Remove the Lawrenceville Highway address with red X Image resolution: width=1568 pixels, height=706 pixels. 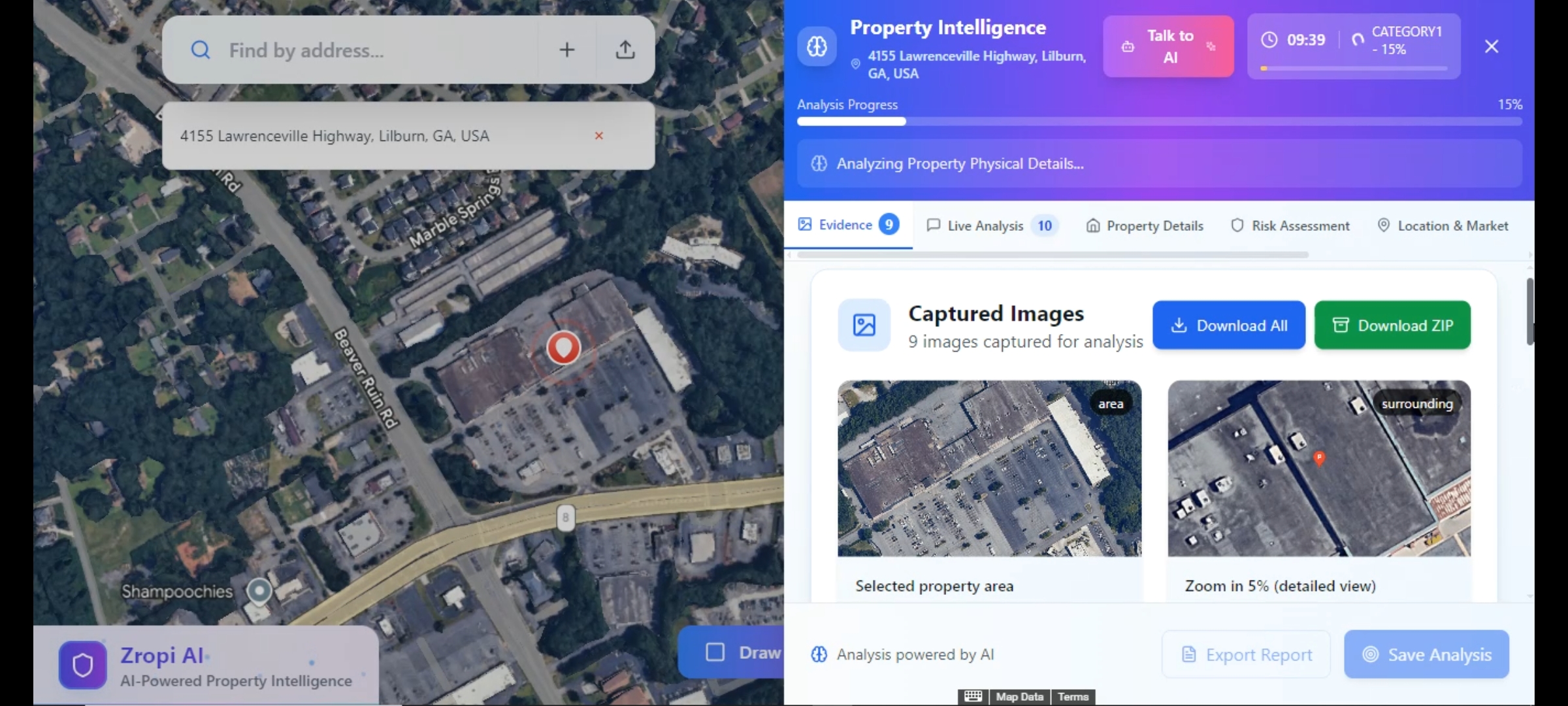click(x=598, y=136)
